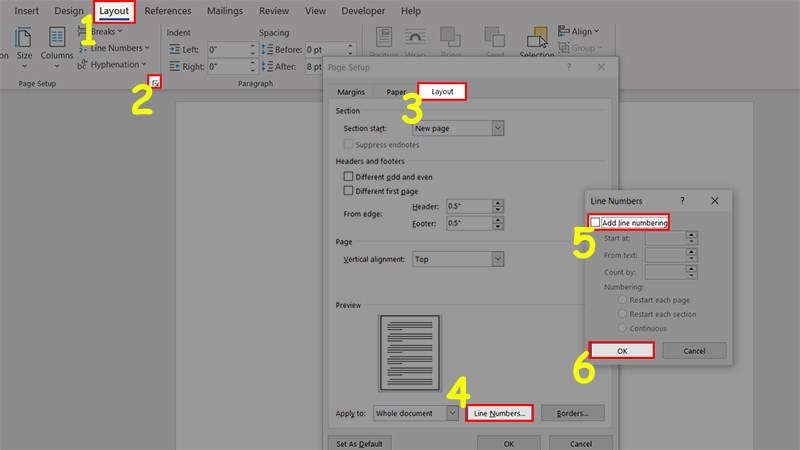Image resolution: width=800 pixels, height=450 pixels.
Task: Select Restart each page radio button
Action: (622, 299)
